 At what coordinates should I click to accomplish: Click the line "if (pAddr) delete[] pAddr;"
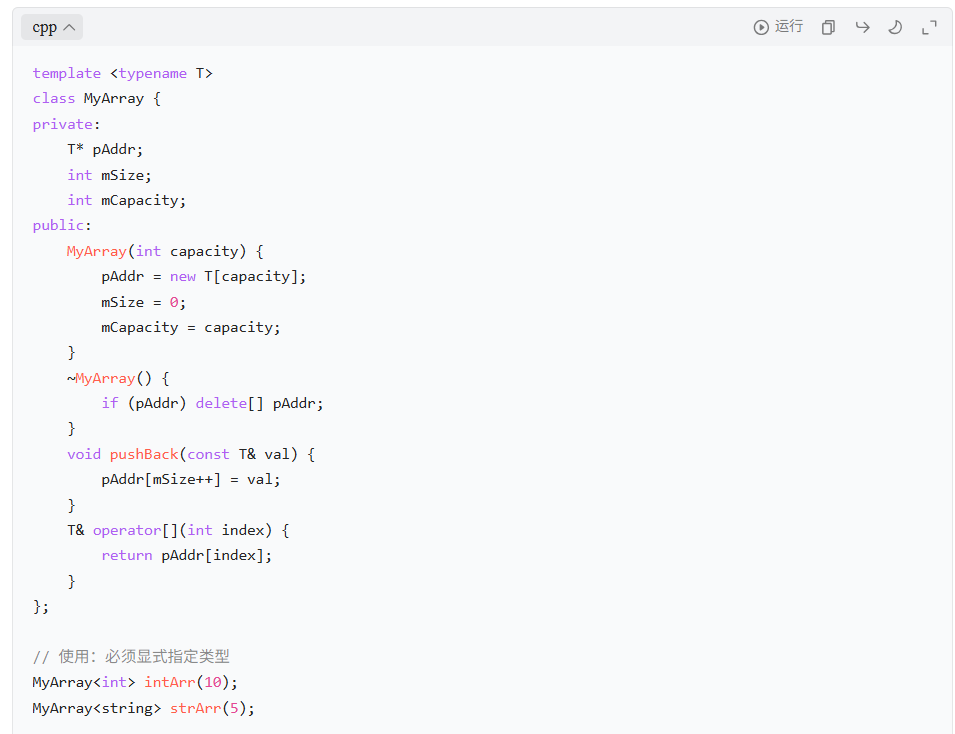coord(213,403)
